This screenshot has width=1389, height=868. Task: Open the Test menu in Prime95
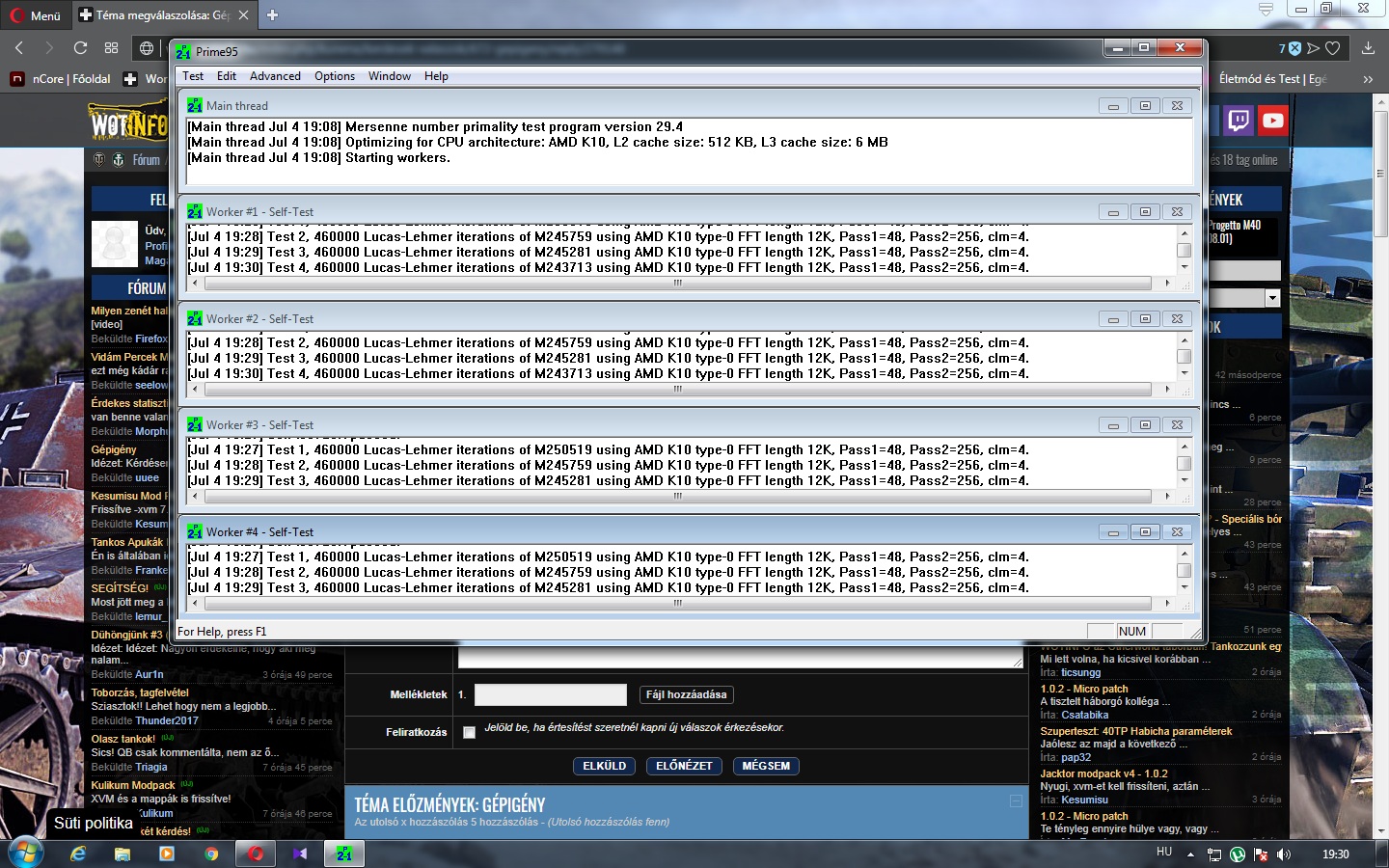(x=193, y=76)
